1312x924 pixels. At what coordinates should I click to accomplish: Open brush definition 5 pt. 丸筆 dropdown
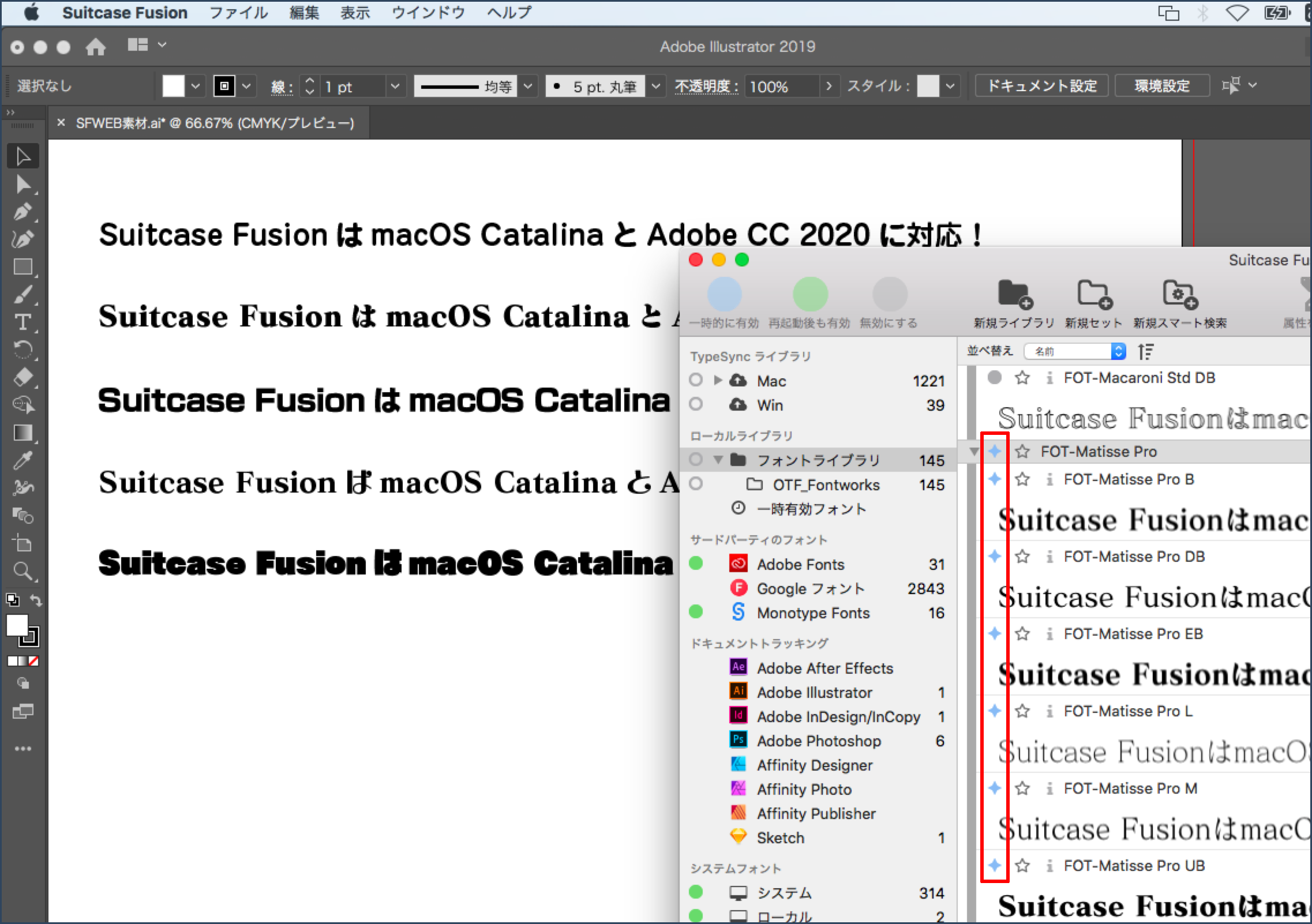pyautogui.click(x=656, y=87)
